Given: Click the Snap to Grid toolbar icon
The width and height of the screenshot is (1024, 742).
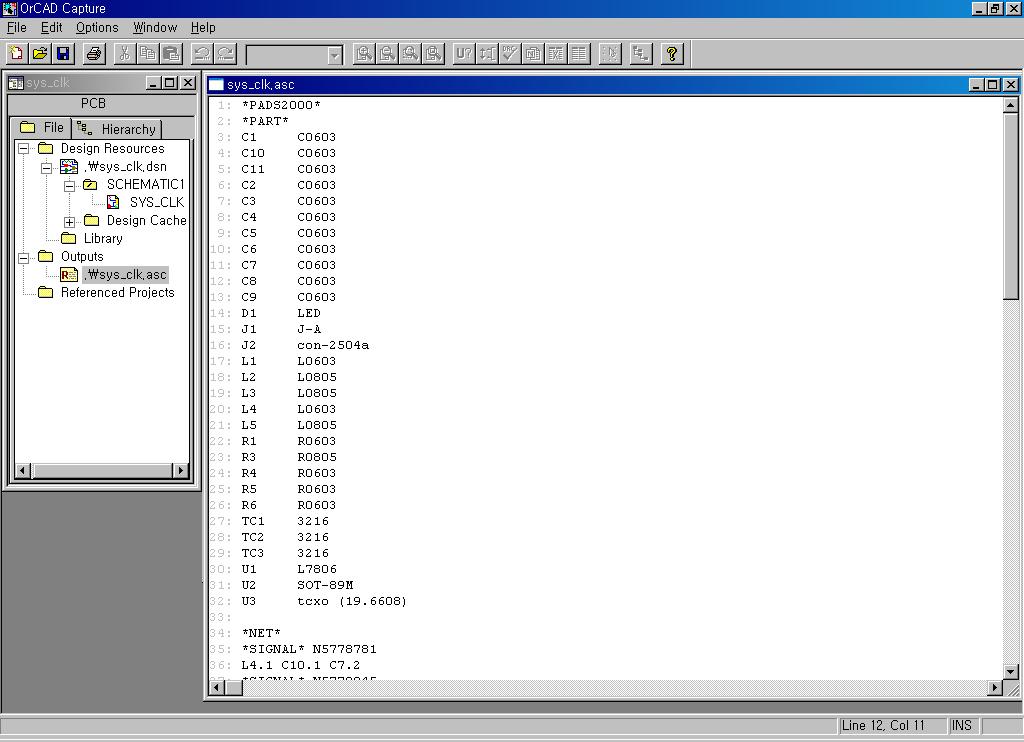Looking at the screenshot, I should click(610, 54).
